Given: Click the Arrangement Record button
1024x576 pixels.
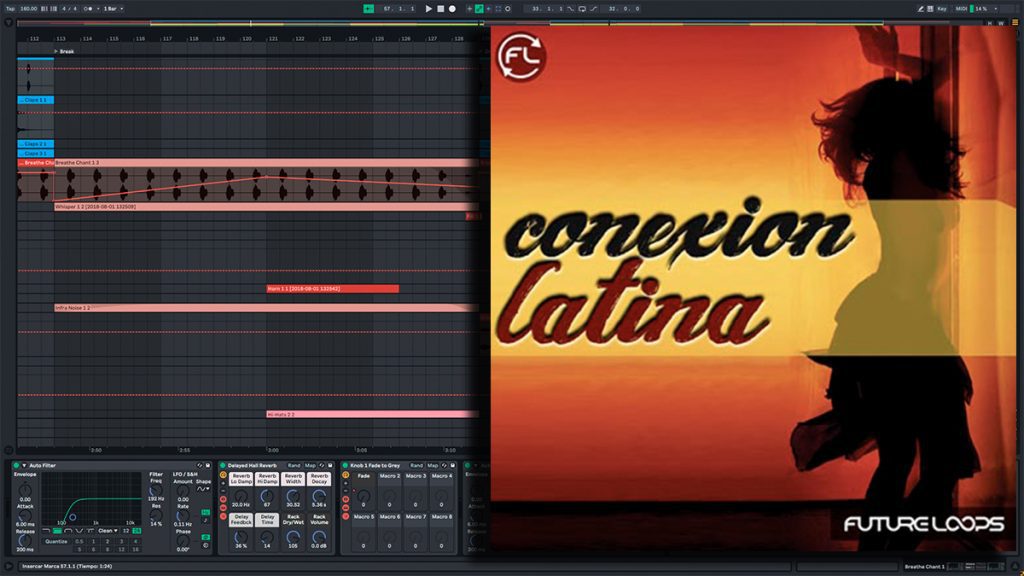Looking at the screenshot, I should pos(452,9).
